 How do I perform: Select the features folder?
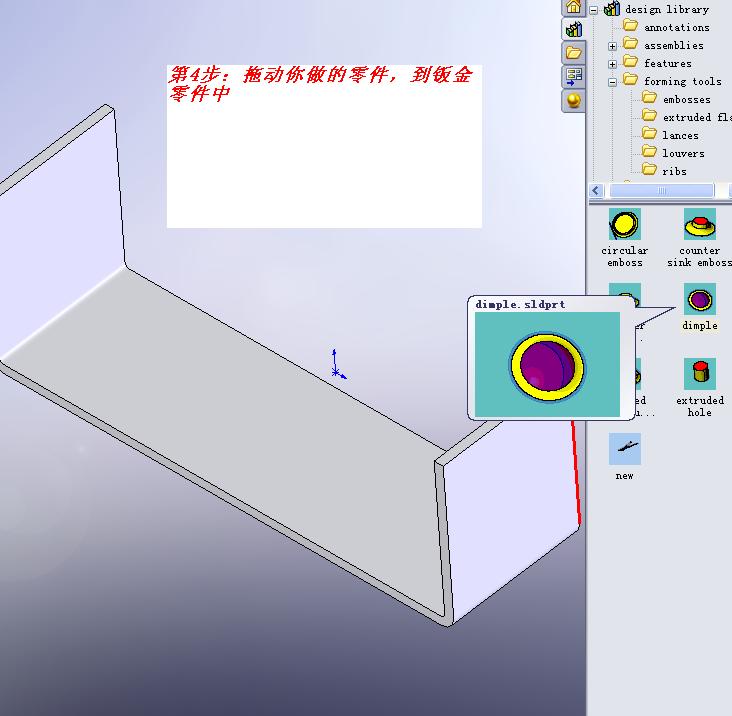coord(668,63)
